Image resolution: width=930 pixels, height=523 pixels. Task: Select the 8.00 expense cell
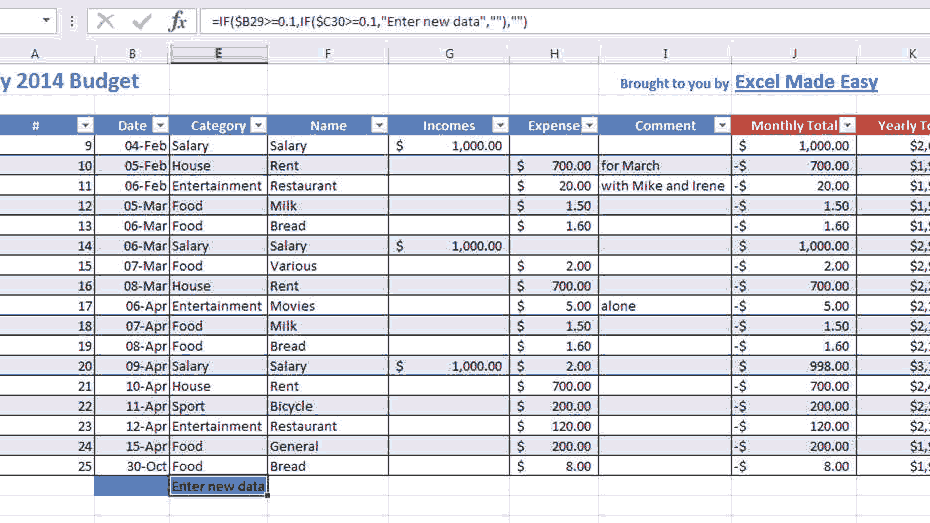tap(554, 466)
